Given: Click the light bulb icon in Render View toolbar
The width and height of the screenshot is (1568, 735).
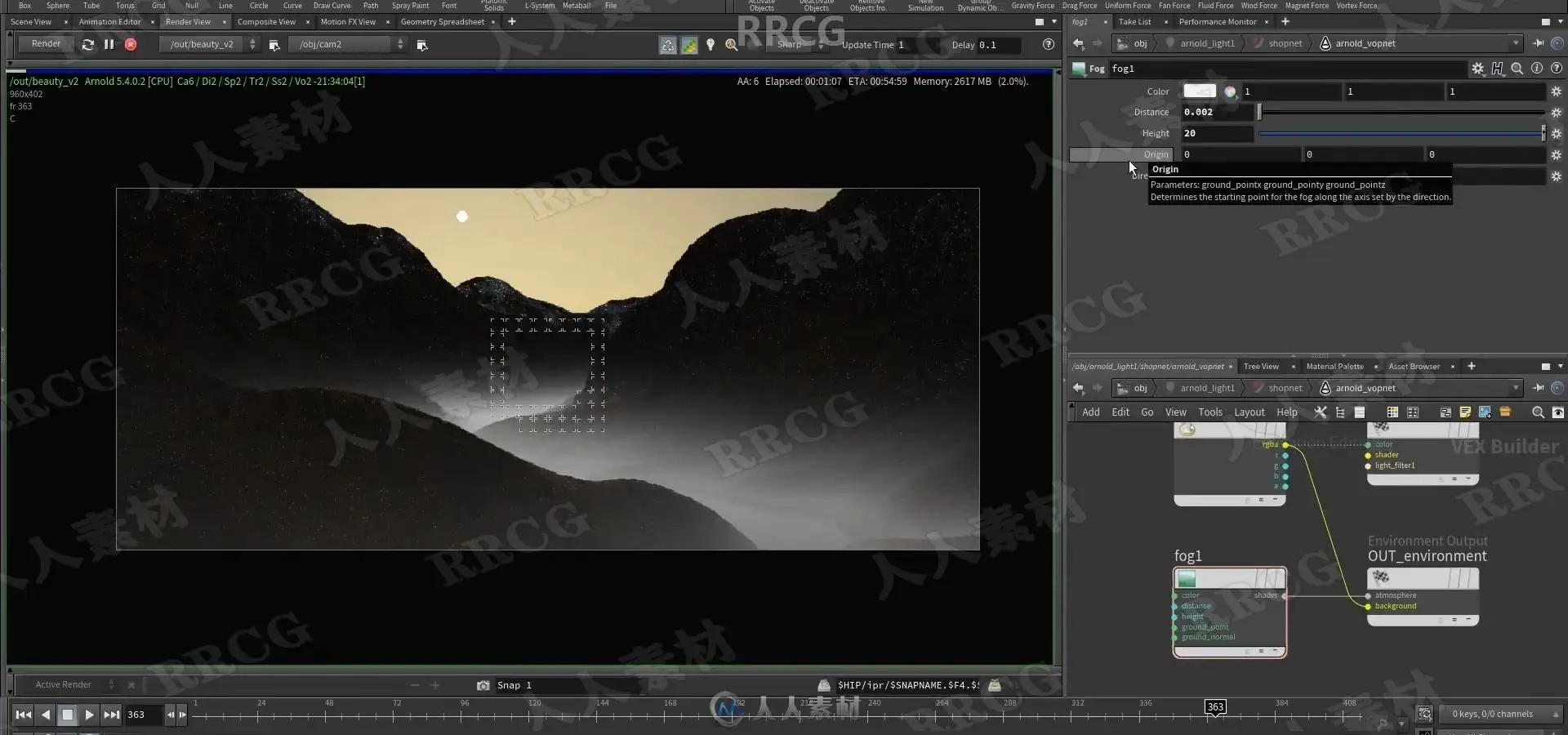Looking at the screenshot, I should (x=710, y=45).
